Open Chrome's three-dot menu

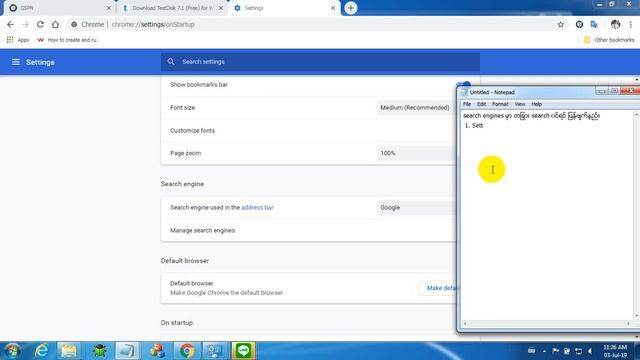(x=631, y=24)
